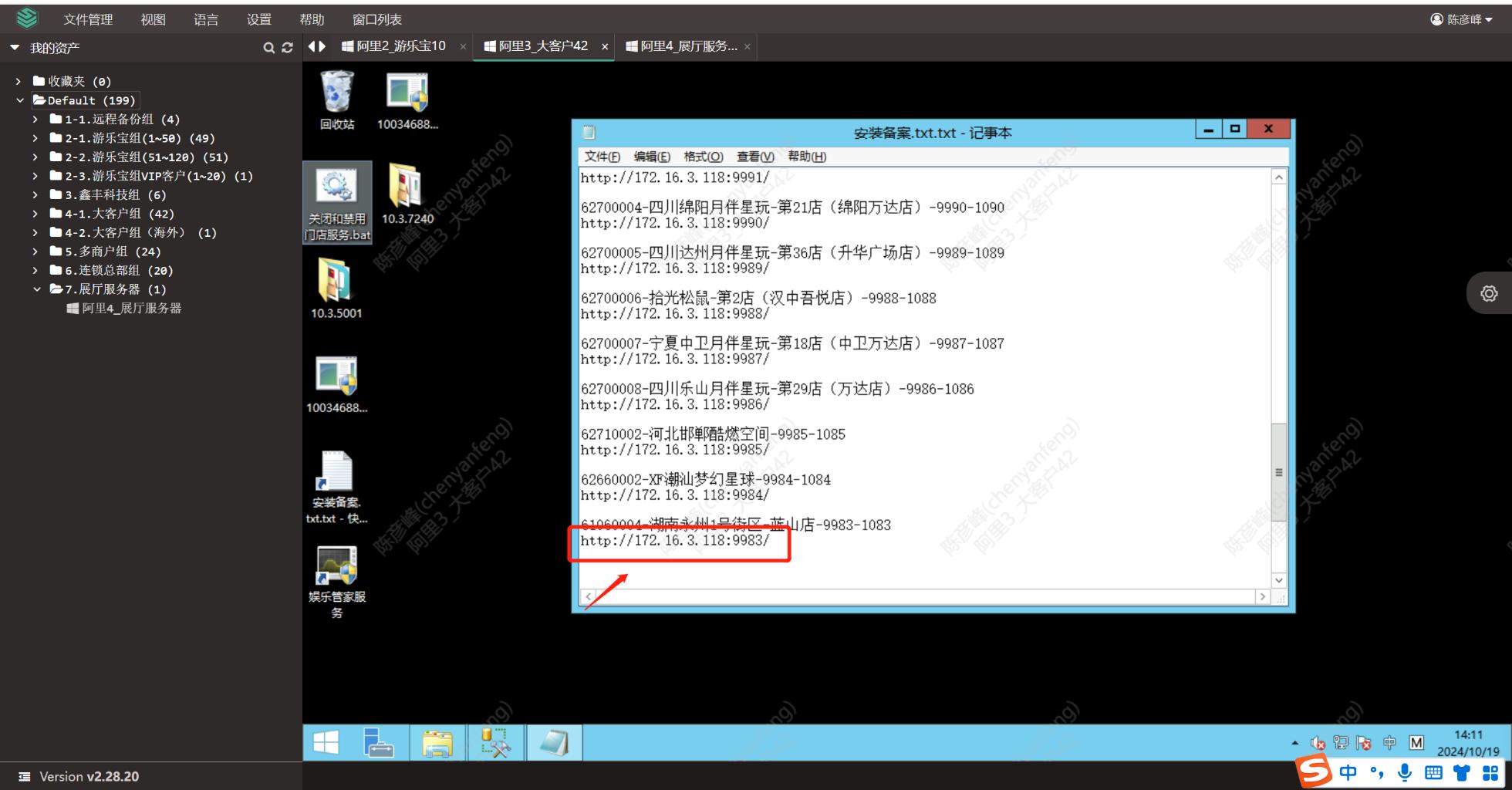Toggle the 中 language indicator in the remote tray
This screenshot has height=790, width=1512.
pyautogui.click(x=1389, y=743)
